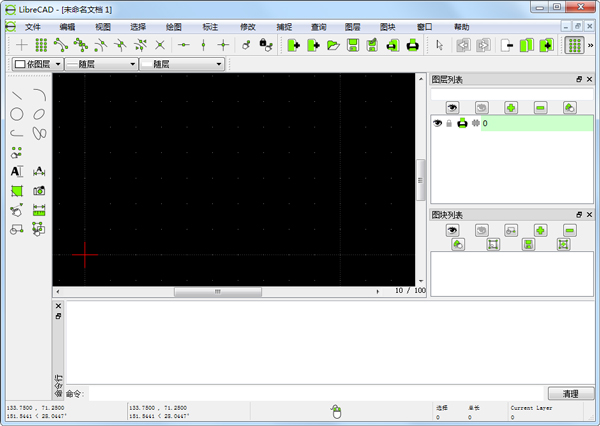Toggle Snap on Grid in snap toolbar
The height and width of the screenshot is (426, 600).
coord(41,45)
